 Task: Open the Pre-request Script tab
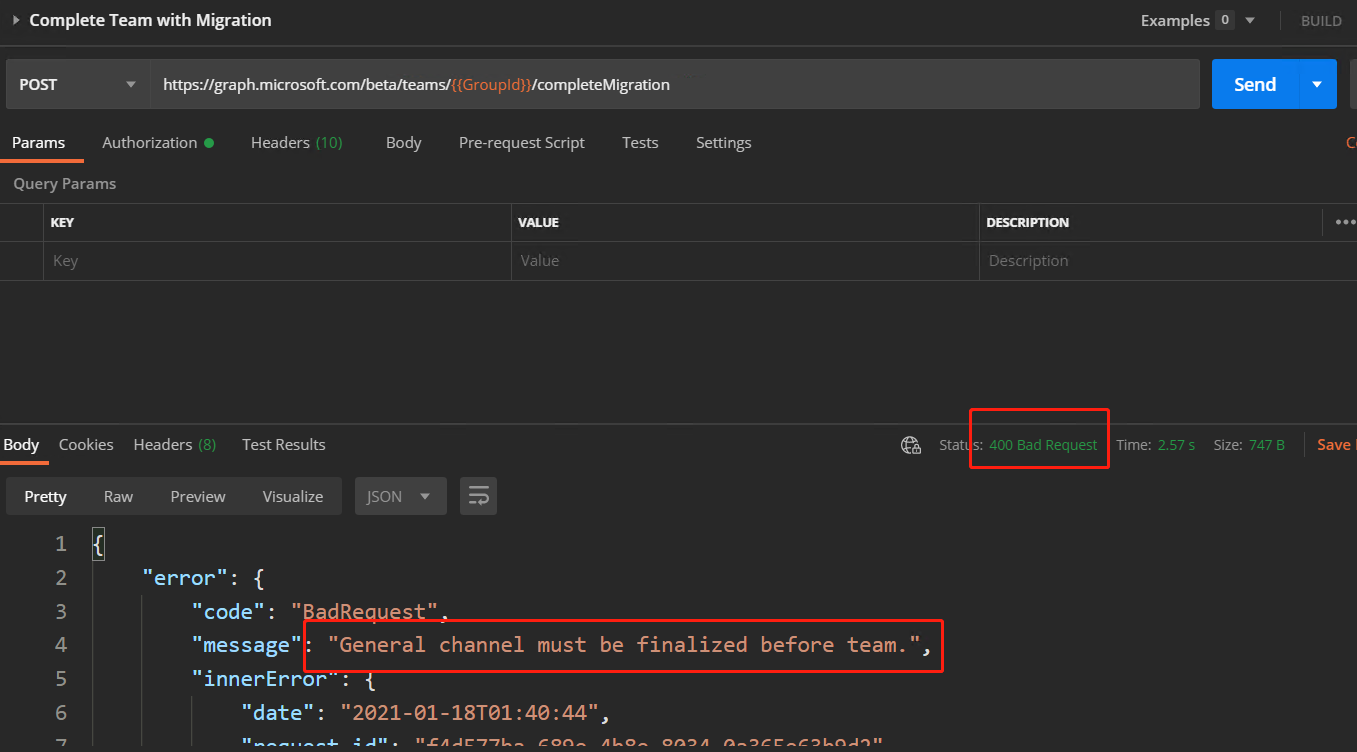click(x=521, y=143)
